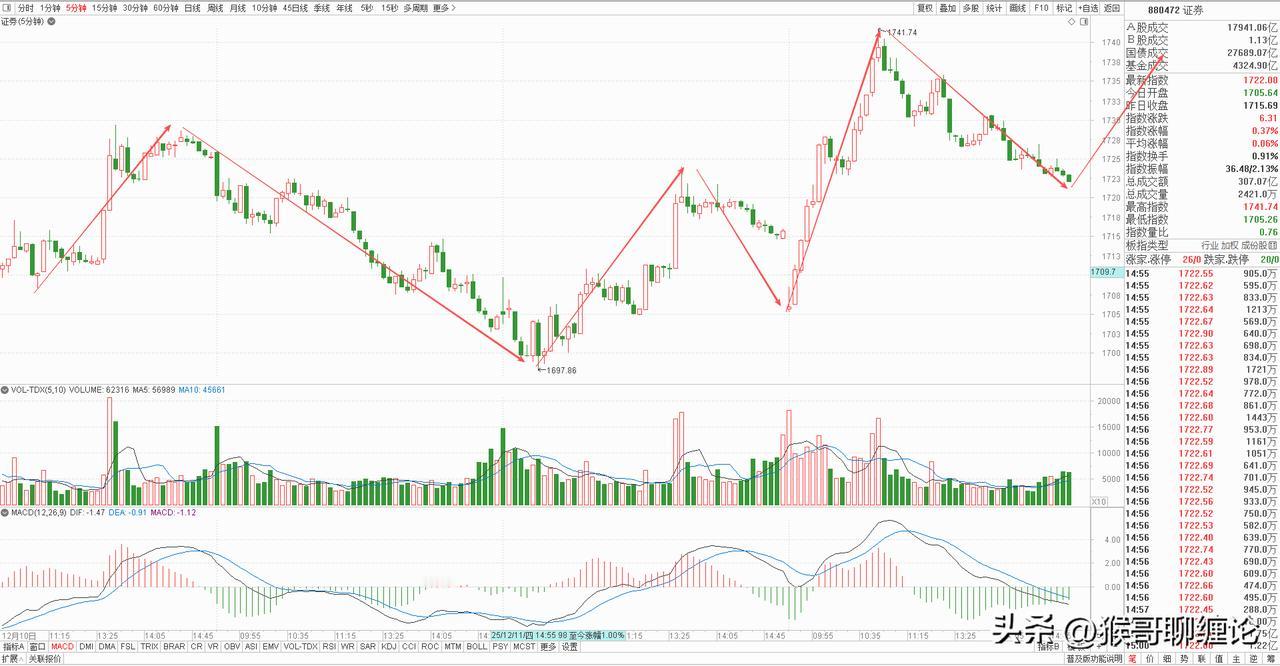Expand the 扩展 panel
The height and width of the screenshot is (666, 1280).
click(x=12, y=659)
